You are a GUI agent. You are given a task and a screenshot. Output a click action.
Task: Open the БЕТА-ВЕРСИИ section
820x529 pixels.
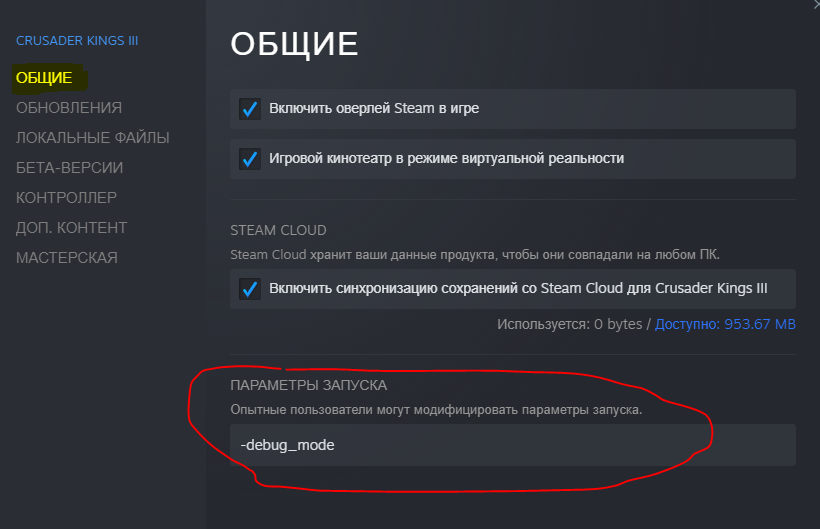(70, 167)
